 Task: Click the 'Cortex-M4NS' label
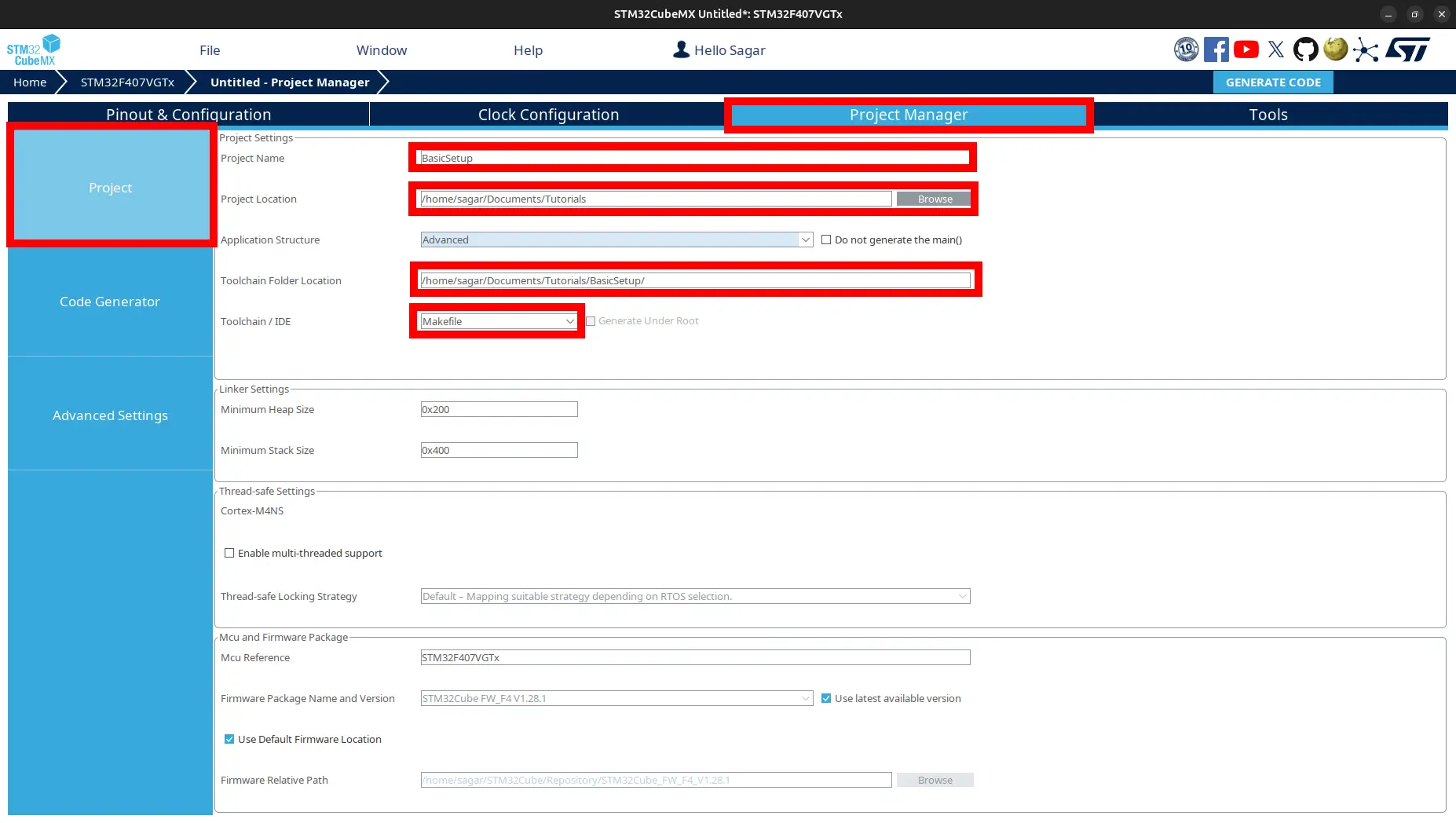[252, 510]
